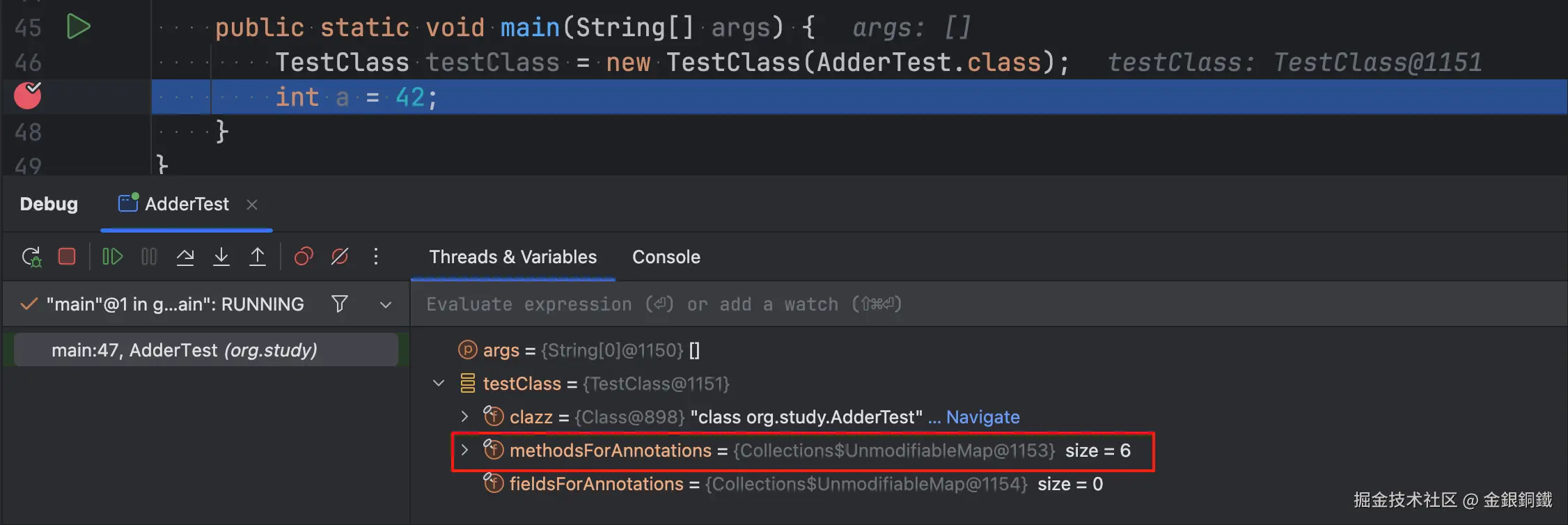Viewport: 1568px width, 525px height.
Task: Click the Navigate link for clazz
Action: coord(982,417)
